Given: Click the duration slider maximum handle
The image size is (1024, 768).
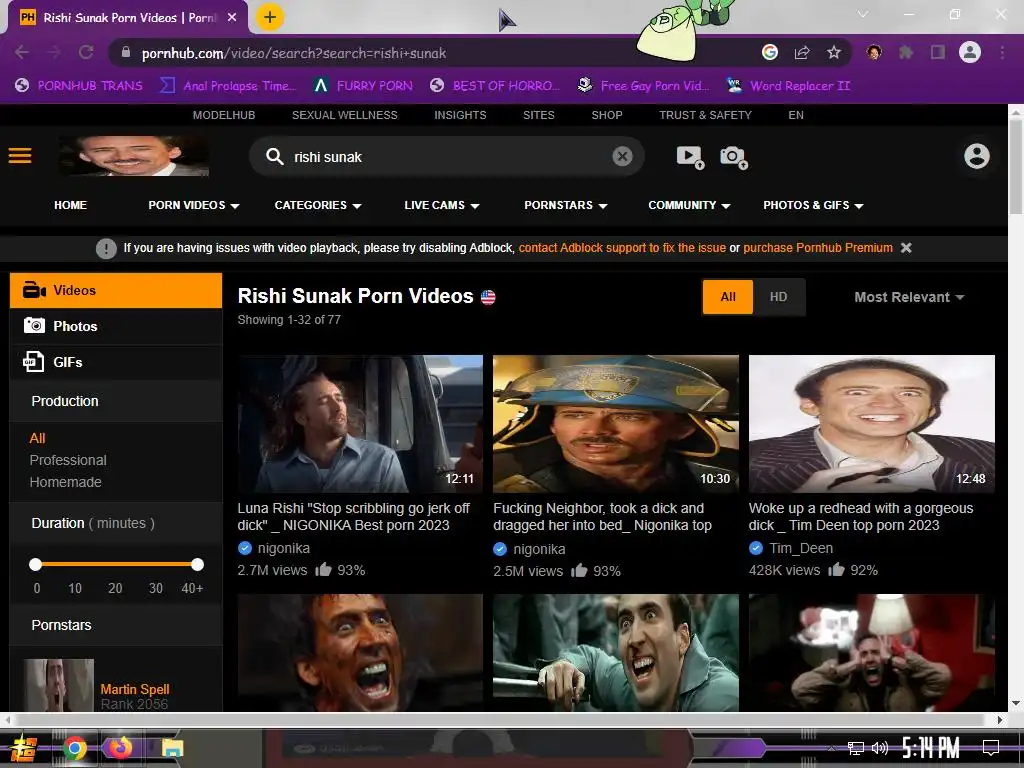Looking at the screenshot, I should [197, 564].
